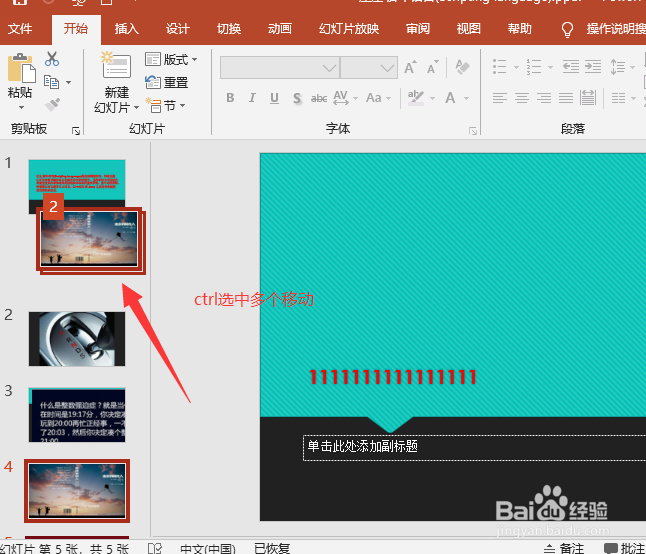646x554 pixels.
Task: Switch to the View (视图) tab
Action: click(469, 29)
